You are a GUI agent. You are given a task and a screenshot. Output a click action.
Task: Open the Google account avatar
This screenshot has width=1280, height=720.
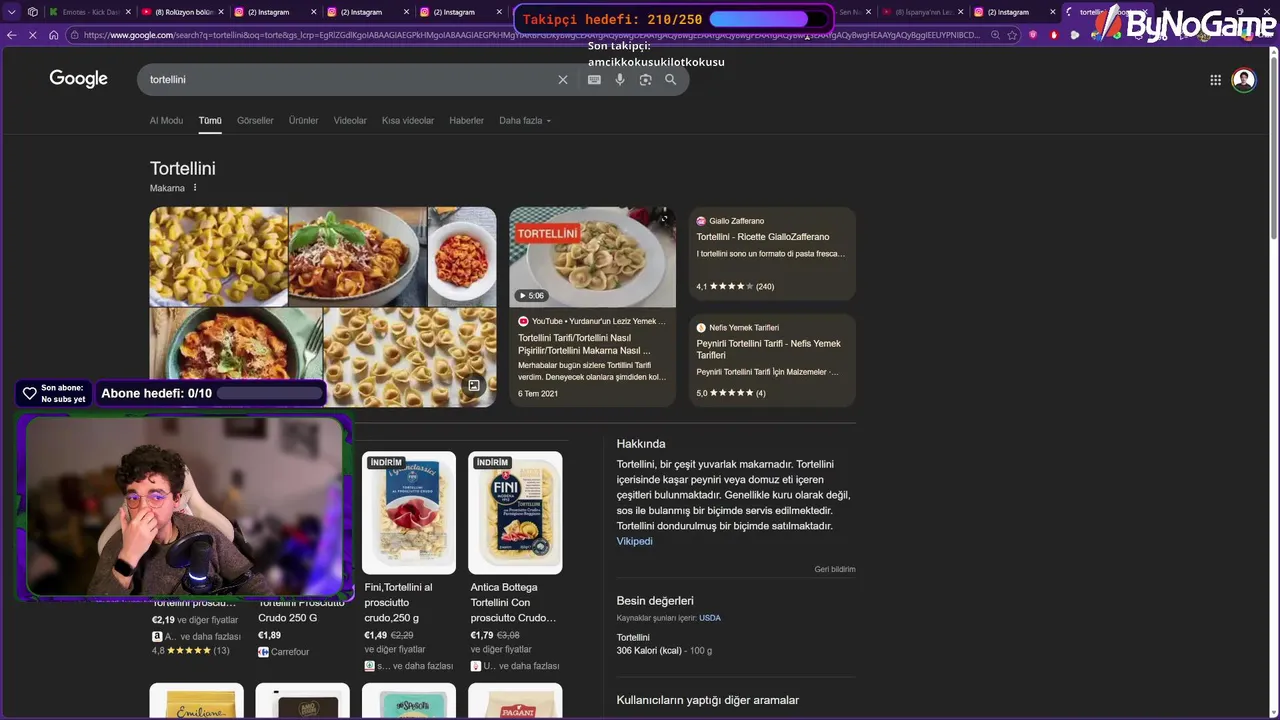1244,80
